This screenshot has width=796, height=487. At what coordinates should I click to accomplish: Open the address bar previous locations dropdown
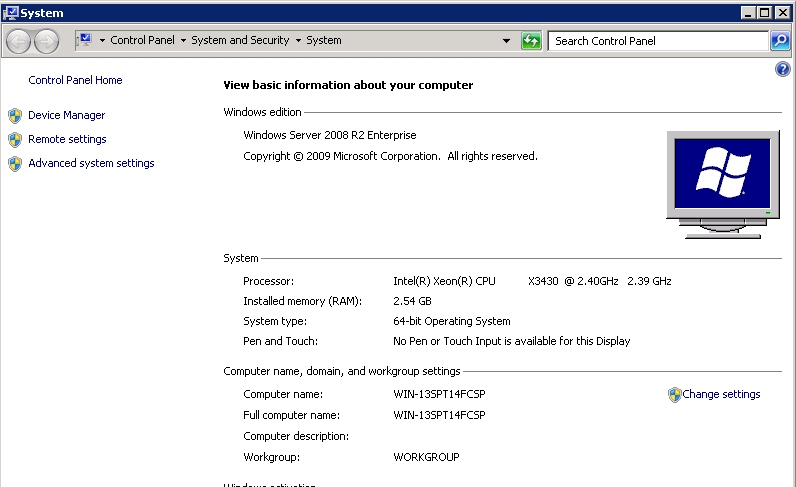click(x=506, y=41)
